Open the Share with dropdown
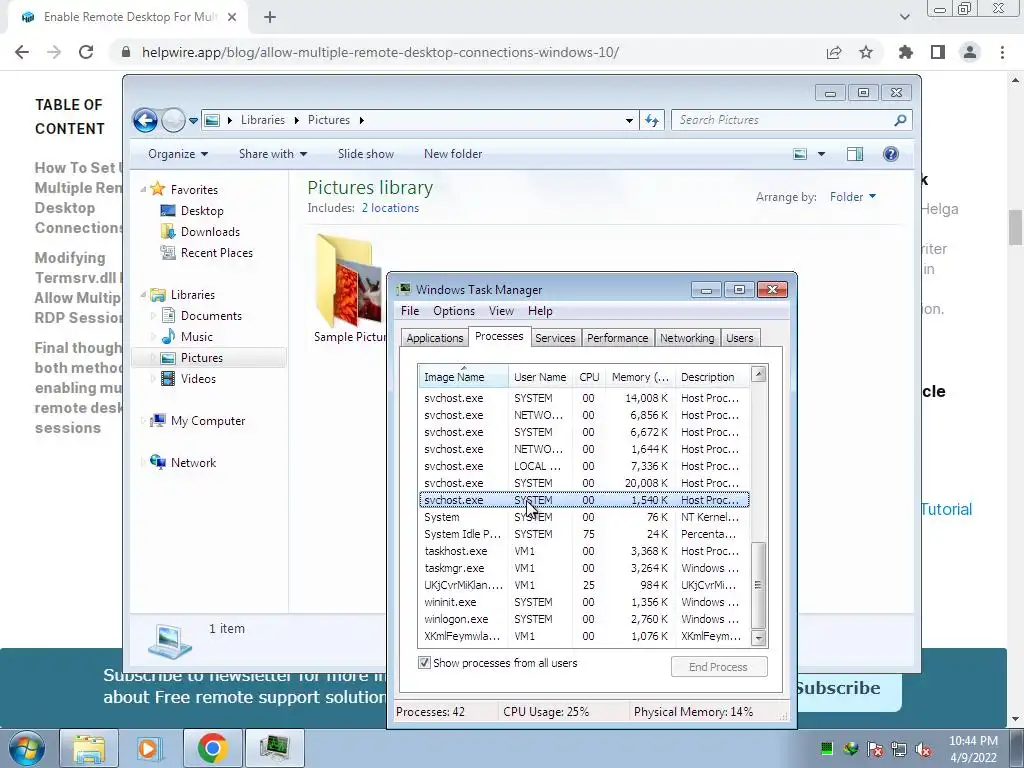Image resolution: width=1024 pixels, height=768 pixels. tap(273, 154)
